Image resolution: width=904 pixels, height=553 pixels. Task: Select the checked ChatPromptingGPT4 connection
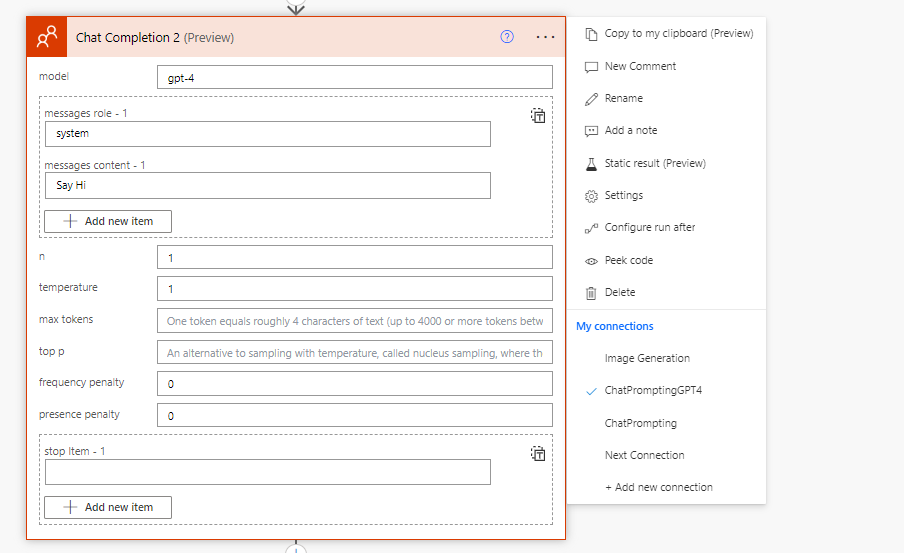click(x=652, y=390)
